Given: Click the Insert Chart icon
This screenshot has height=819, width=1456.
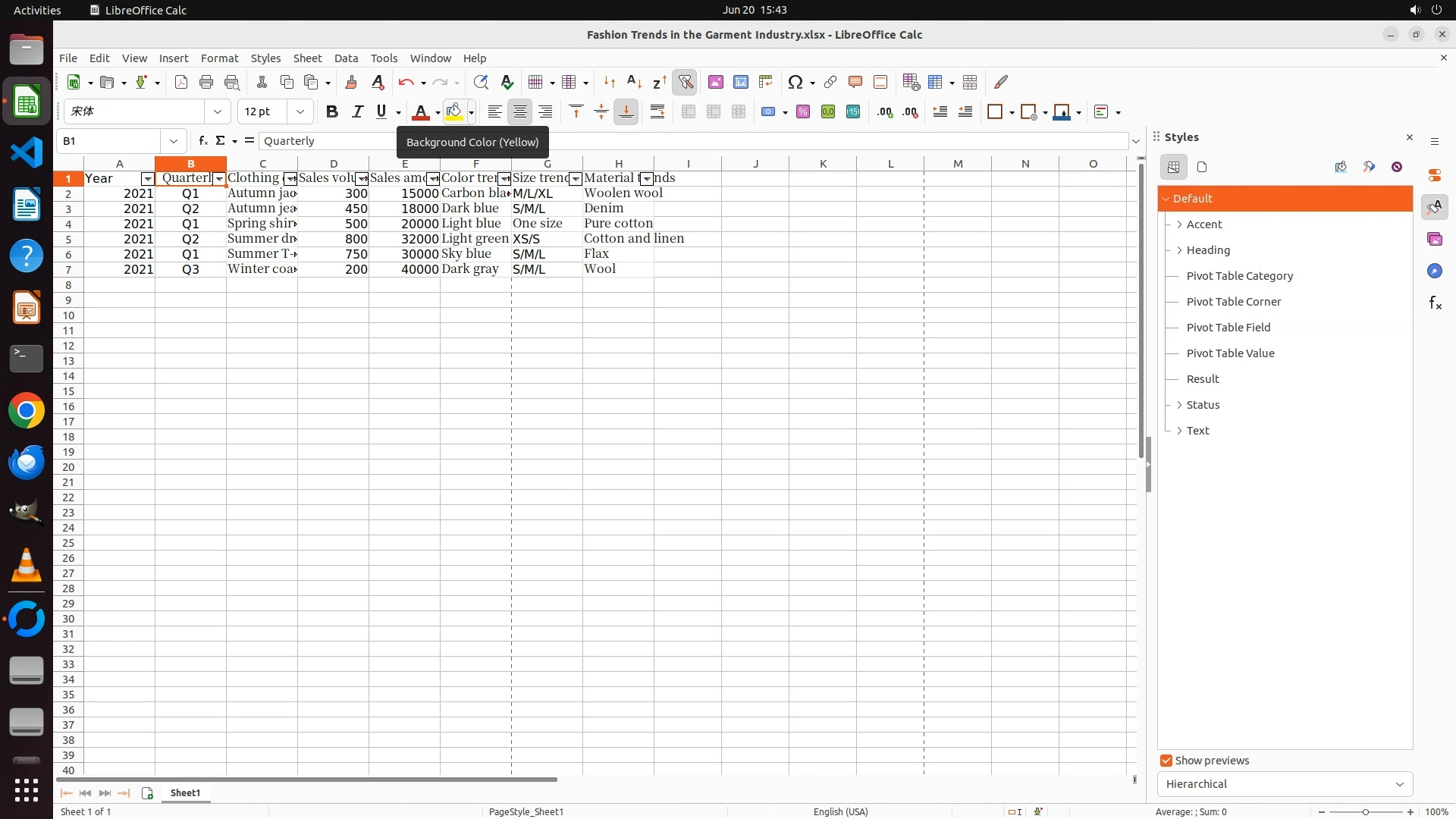Looking at the screenshot, I should coord(740,82).
